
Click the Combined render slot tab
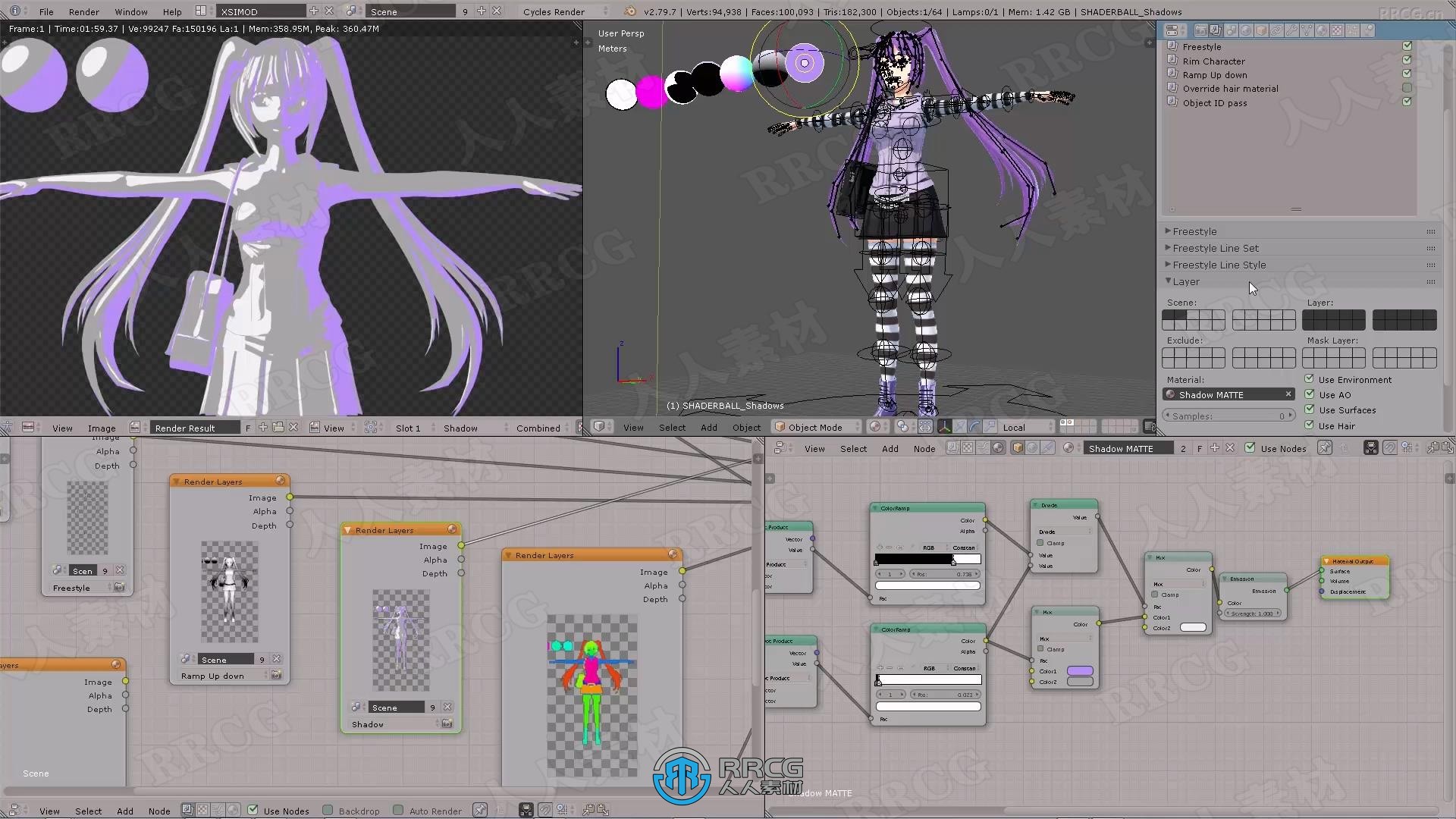(538, 428)
